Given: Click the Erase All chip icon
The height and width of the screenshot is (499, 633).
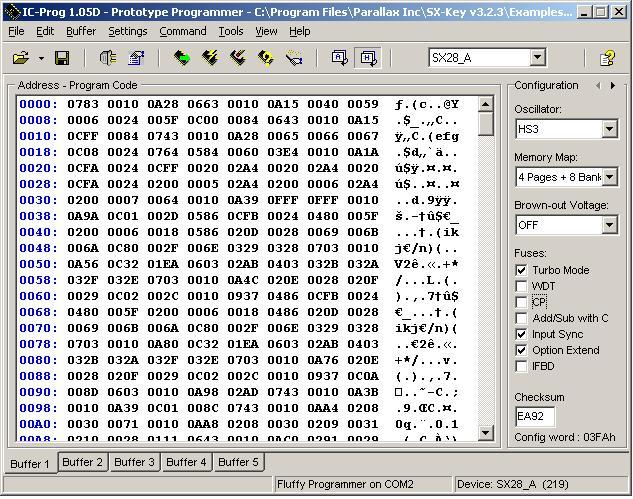Looking at the screenshot, I should click(x=266, y=58).
